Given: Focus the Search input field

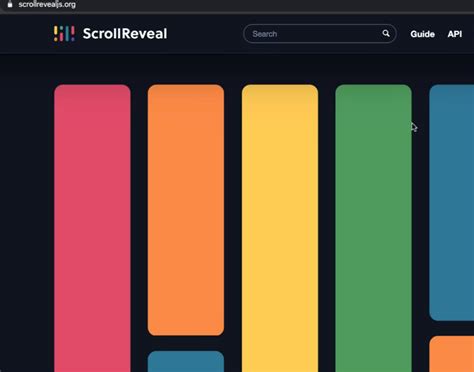Looking at the screenshot, I should tap(320, 34).
